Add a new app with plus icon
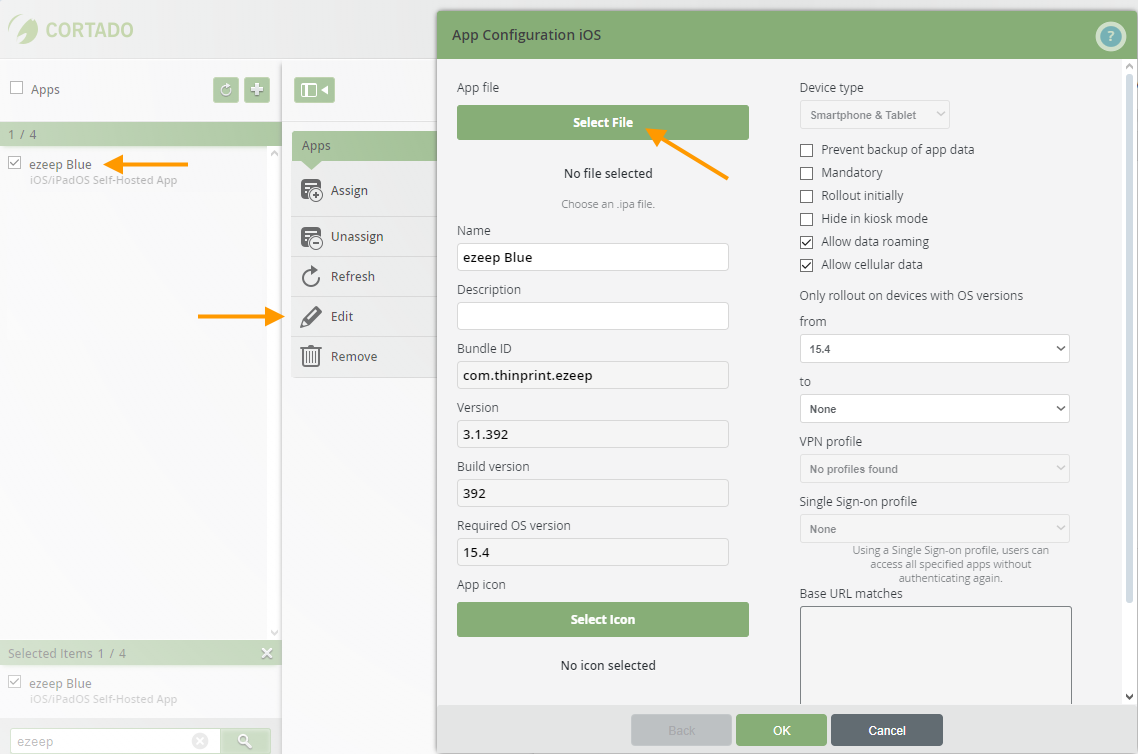The image size is (1138, 754). point(257,90)
